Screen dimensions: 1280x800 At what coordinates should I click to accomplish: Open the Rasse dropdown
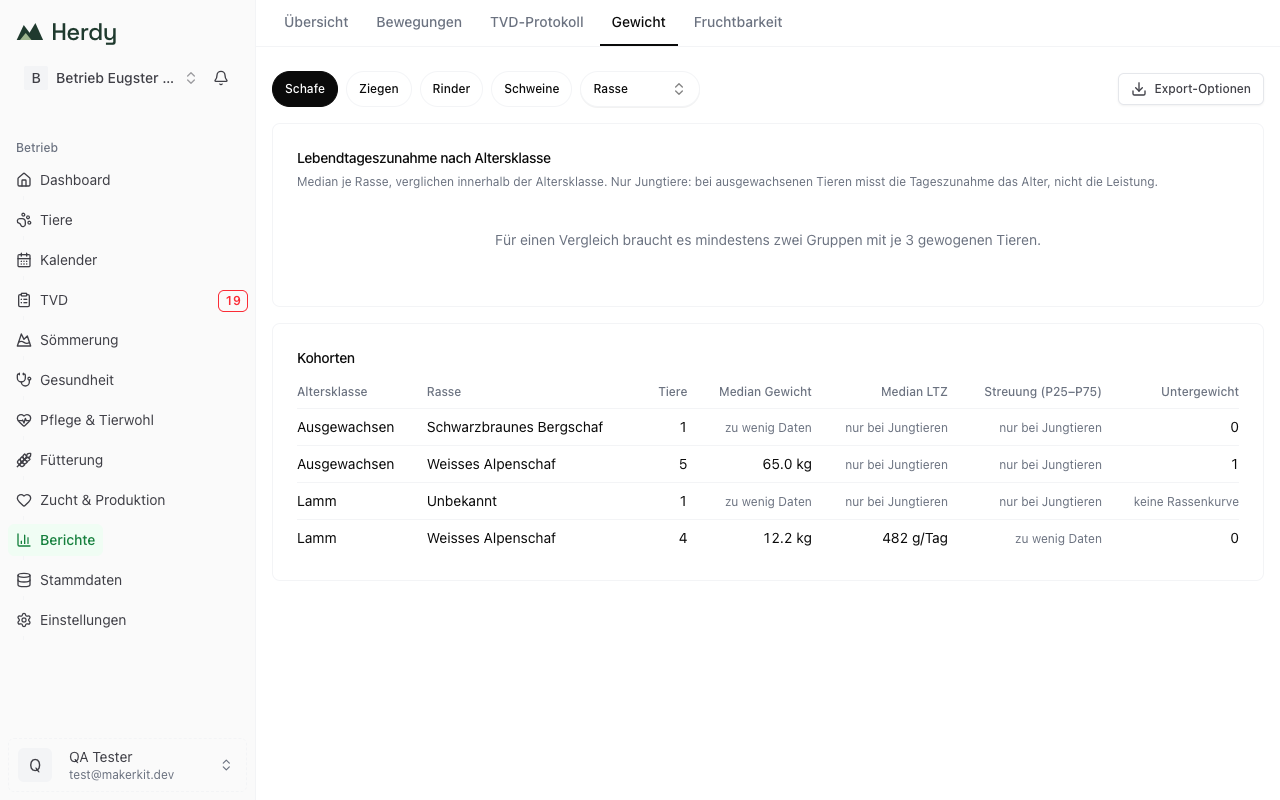pos(640,89)
